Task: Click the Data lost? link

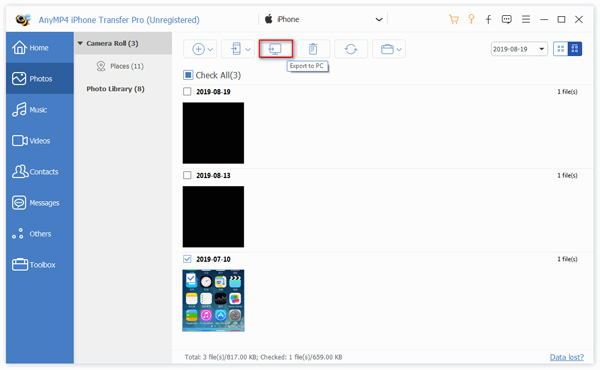Action: tap(567, 357)
